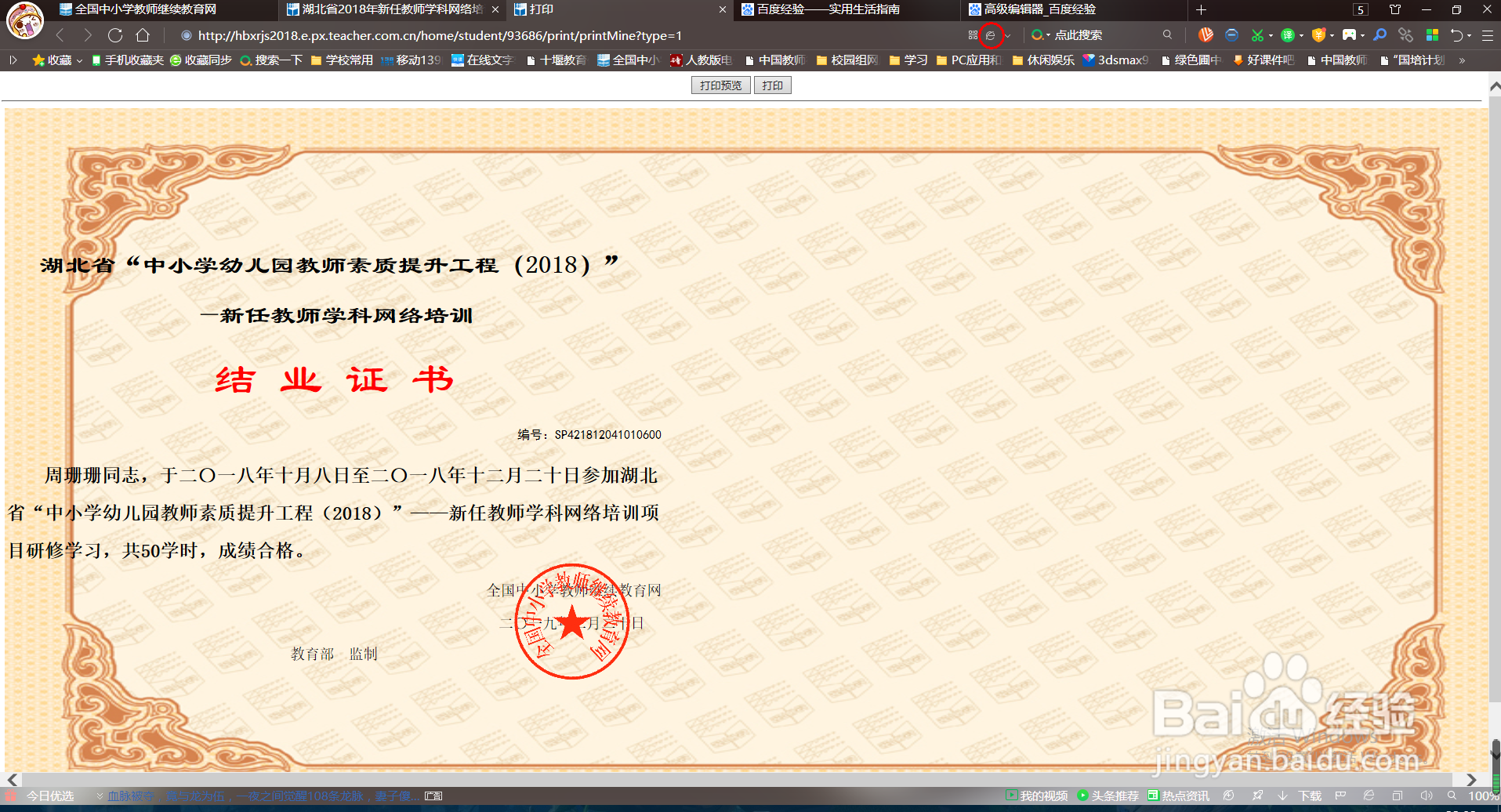Click 收藏同步 bookmark sync
Screen dimensions: 1501x812
coord(201,60)
